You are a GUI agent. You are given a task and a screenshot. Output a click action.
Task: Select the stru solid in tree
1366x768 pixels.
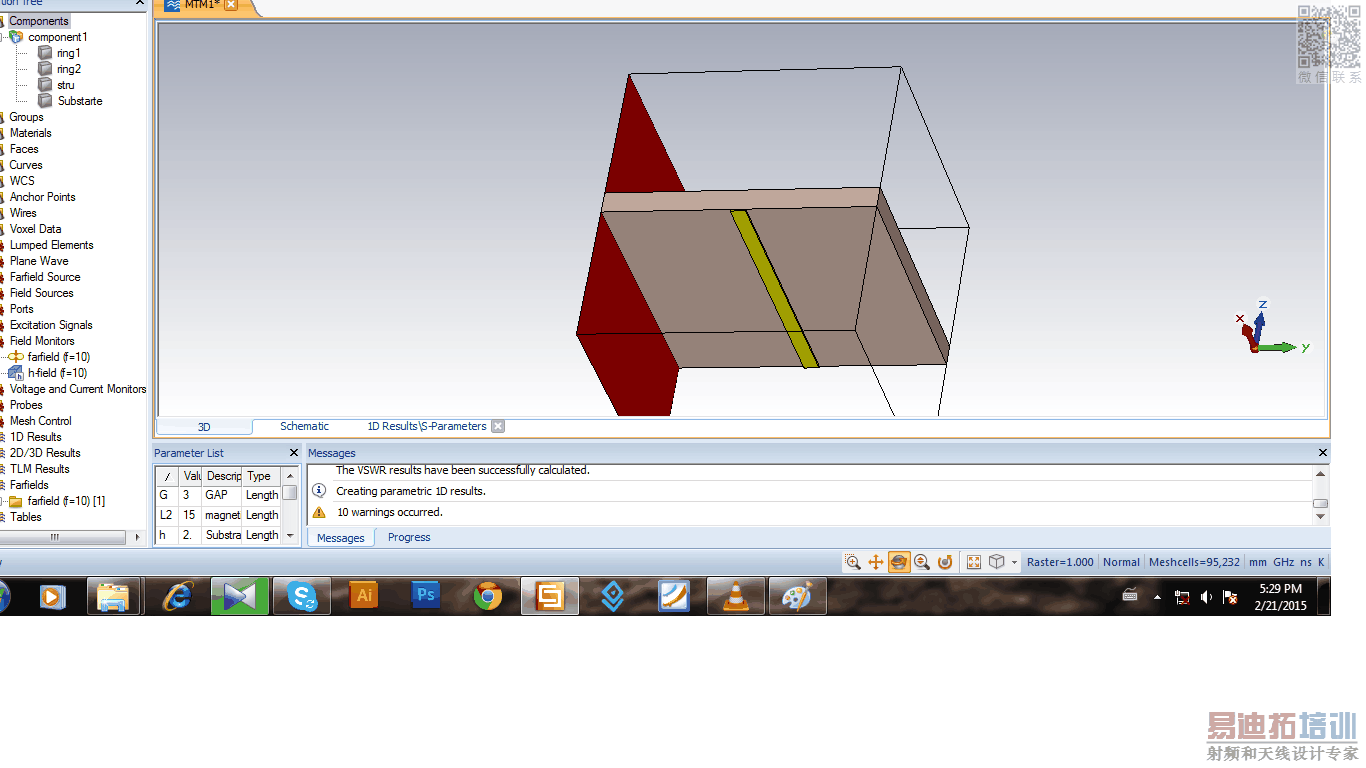click(66, 85)
